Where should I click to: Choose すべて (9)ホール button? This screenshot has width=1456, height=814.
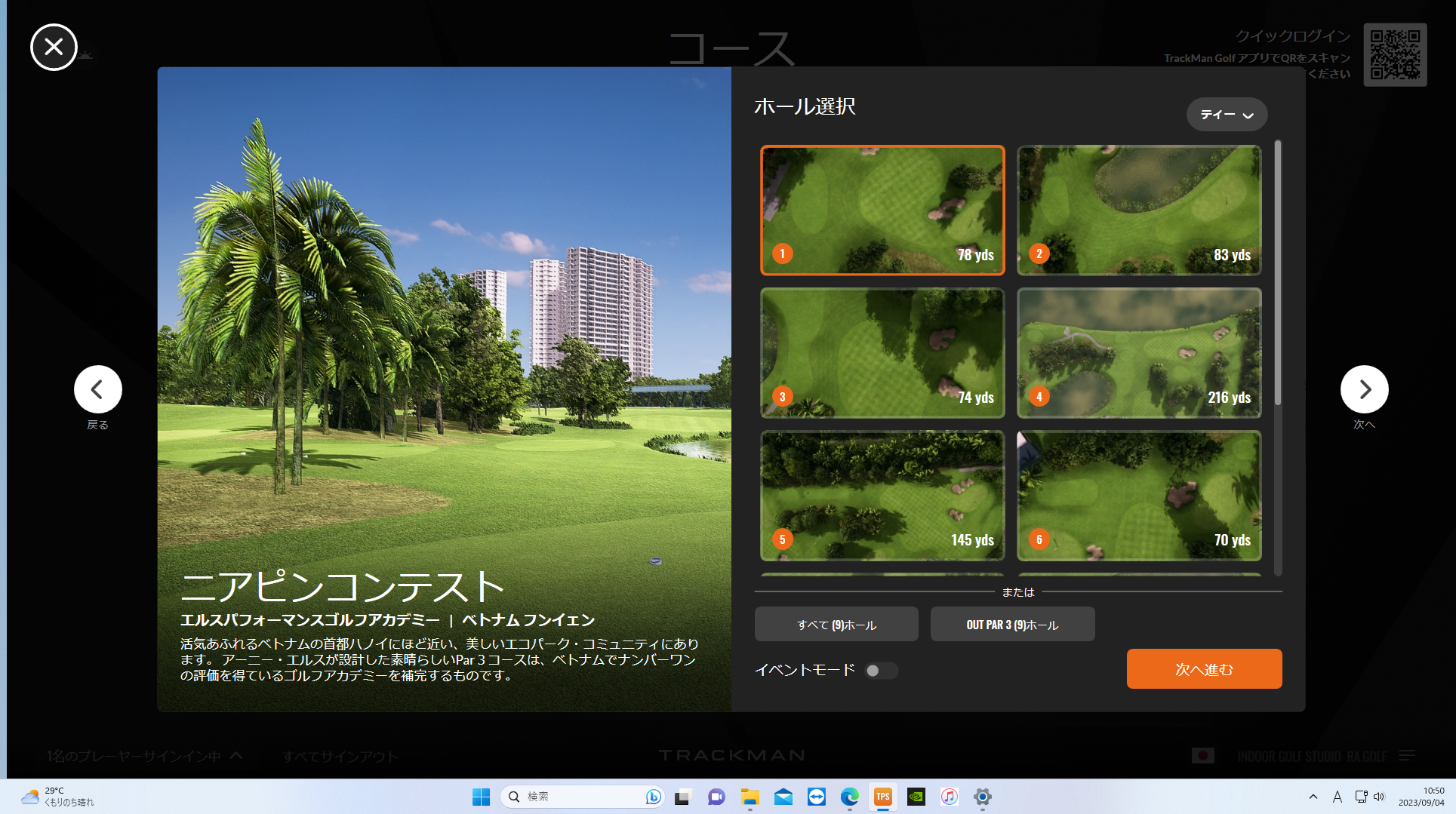[x=836, y=624]
